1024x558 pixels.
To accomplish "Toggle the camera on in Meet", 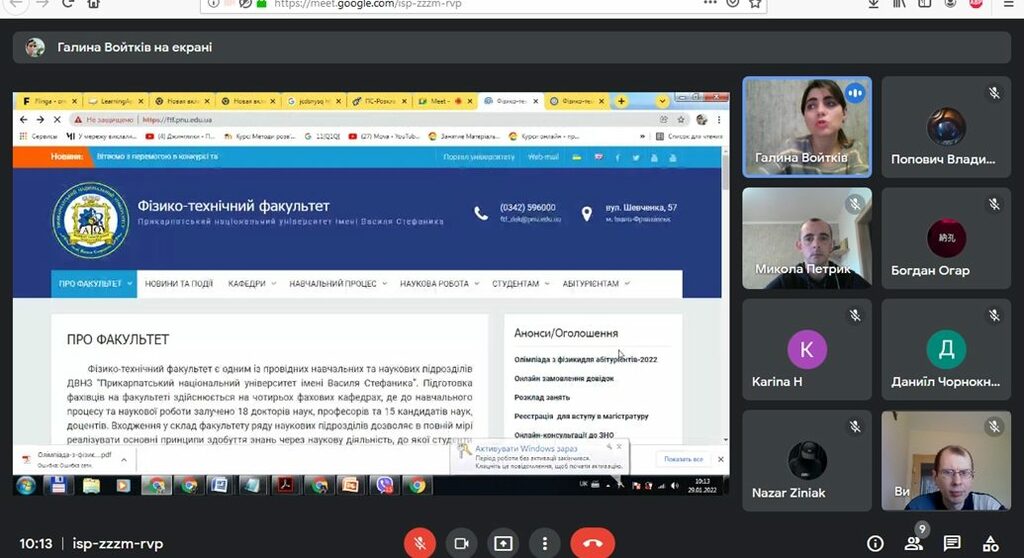I will 461,543.
